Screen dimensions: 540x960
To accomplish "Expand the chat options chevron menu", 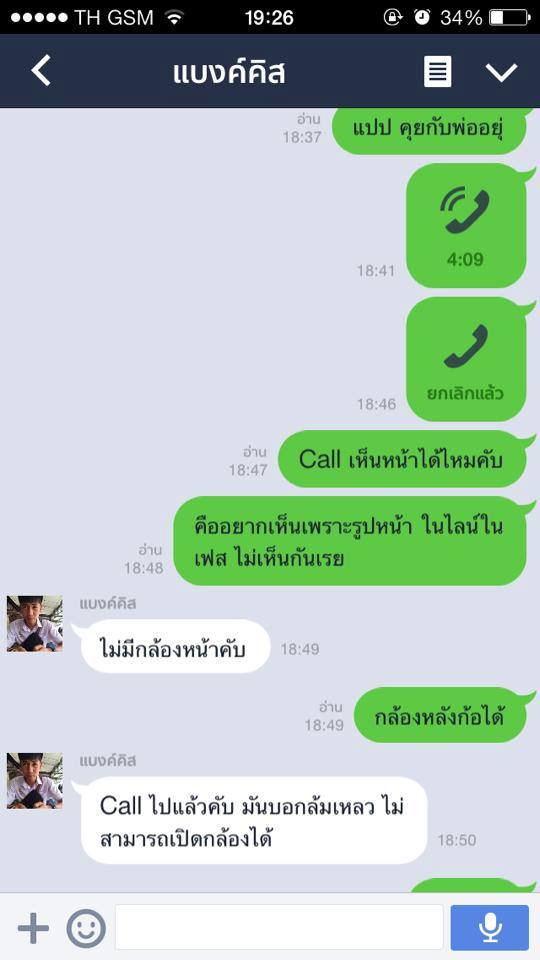I will pyautogui.click(x=501, y=72).
